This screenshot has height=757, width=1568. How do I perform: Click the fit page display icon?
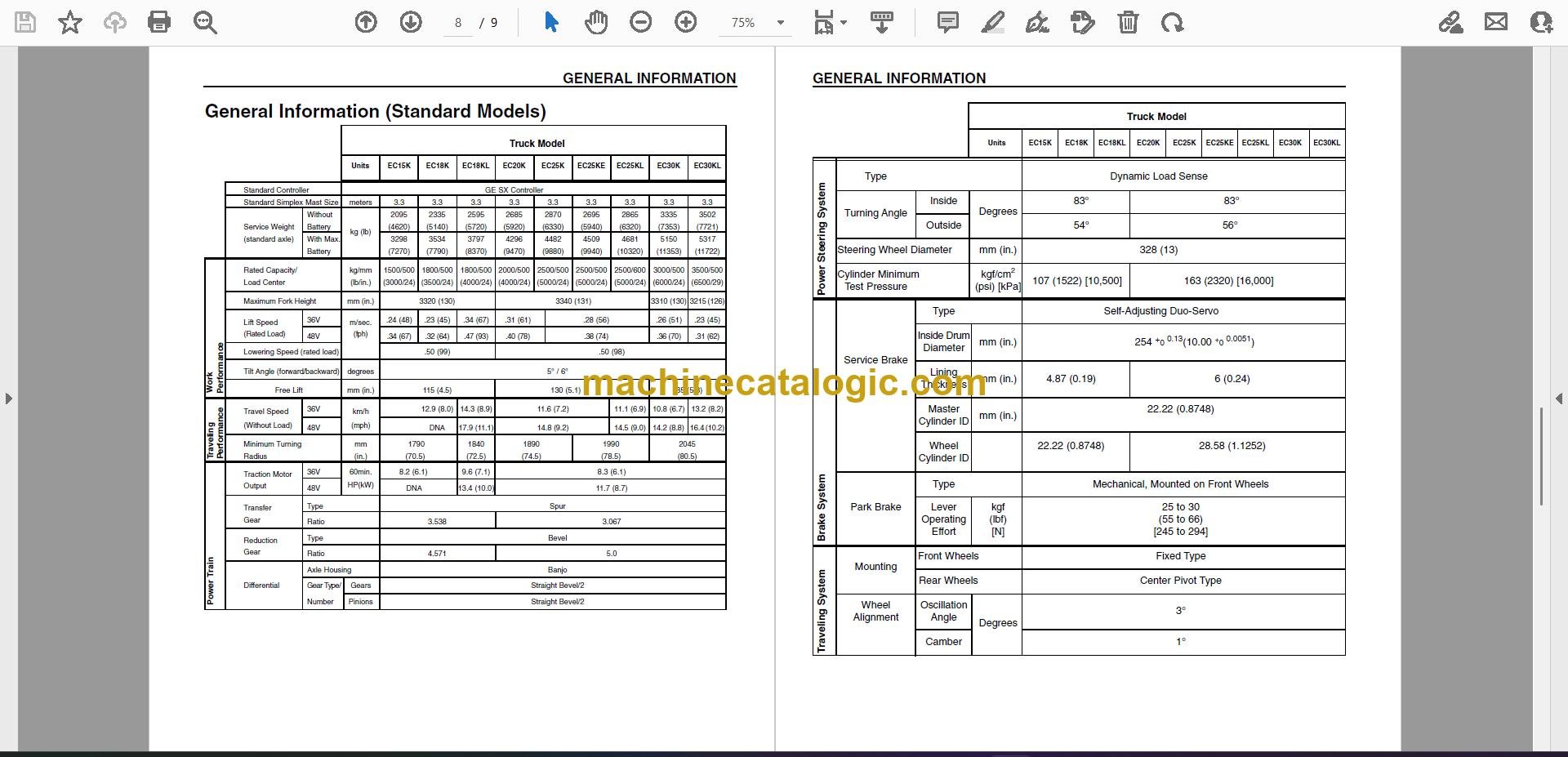pos(823,22)
